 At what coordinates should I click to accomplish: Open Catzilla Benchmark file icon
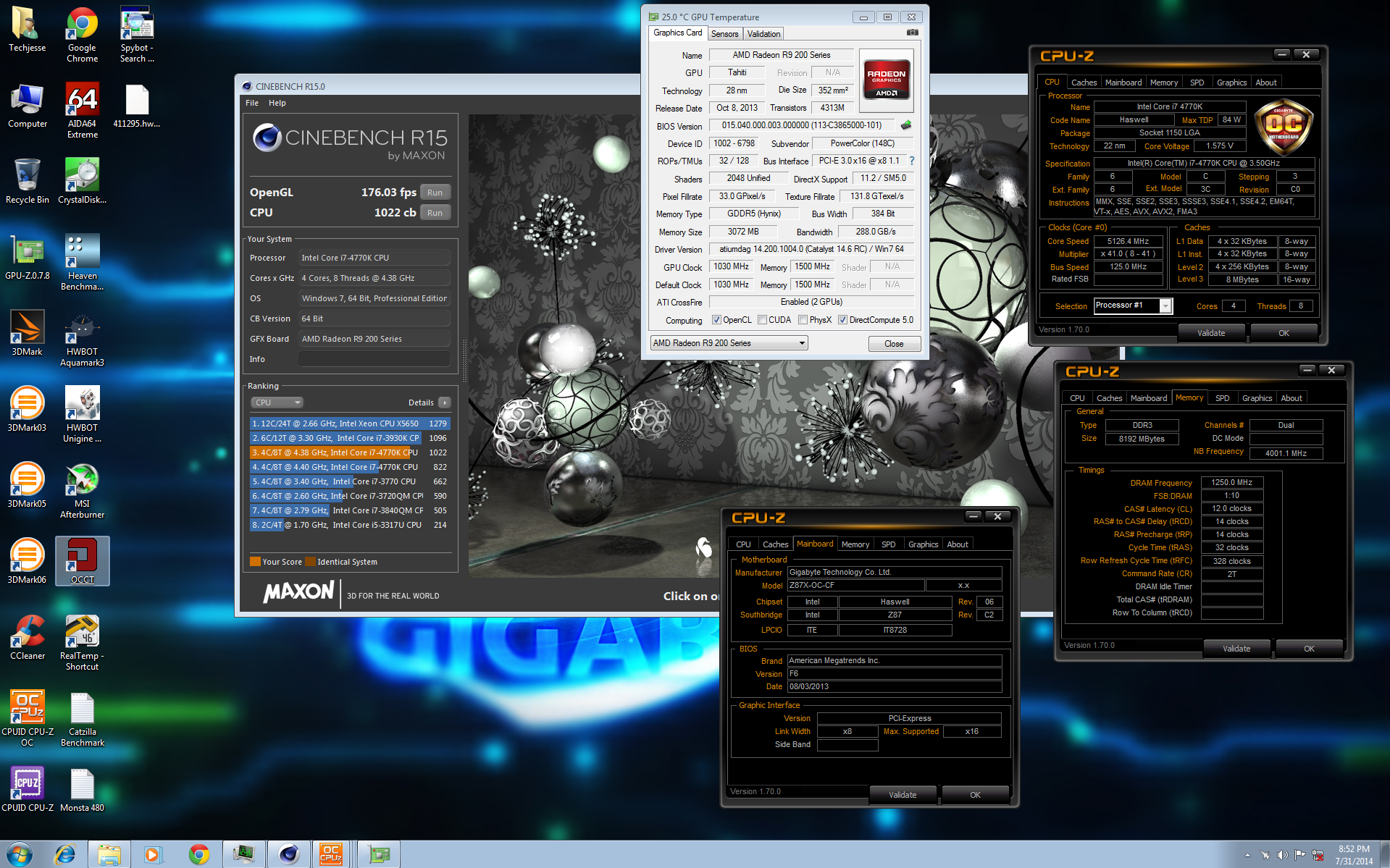(x=82, y=719)
